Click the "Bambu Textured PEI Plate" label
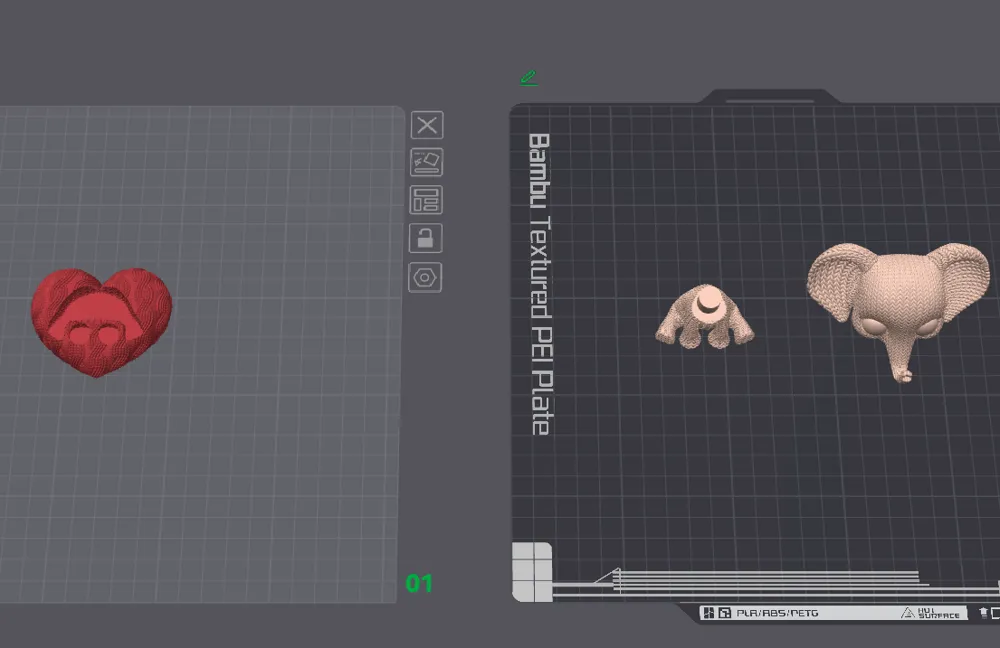 540,284
